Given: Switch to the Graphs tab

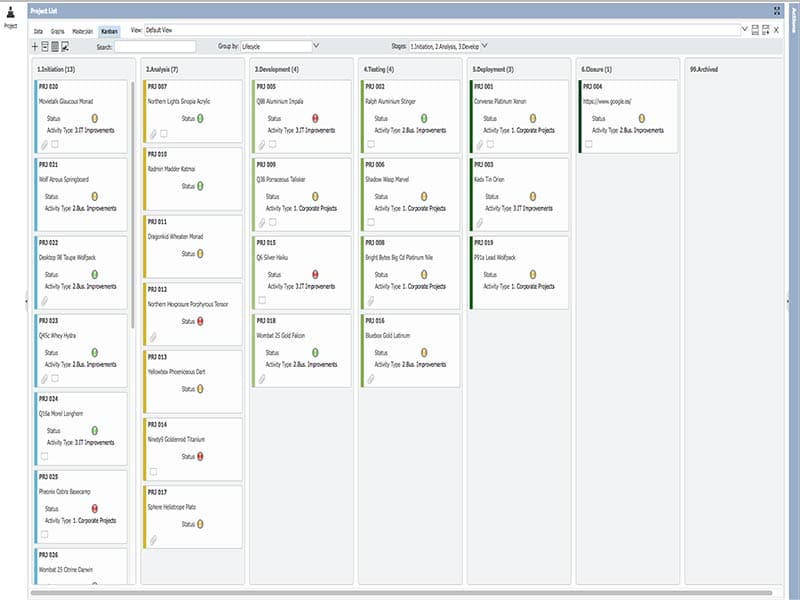Looking at the screenshot, I should pyautogui.click(x=58, y=31).
